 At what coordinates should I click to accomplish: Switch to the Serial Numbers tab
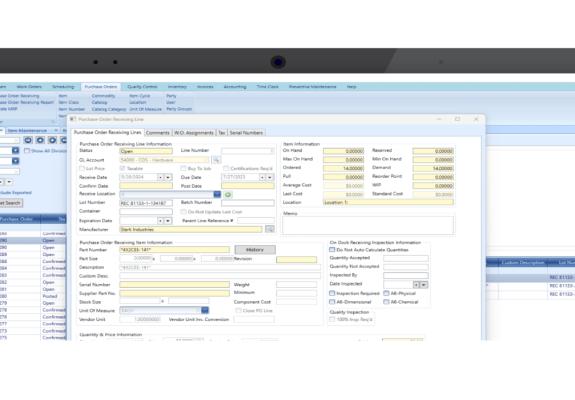point(246,133)
